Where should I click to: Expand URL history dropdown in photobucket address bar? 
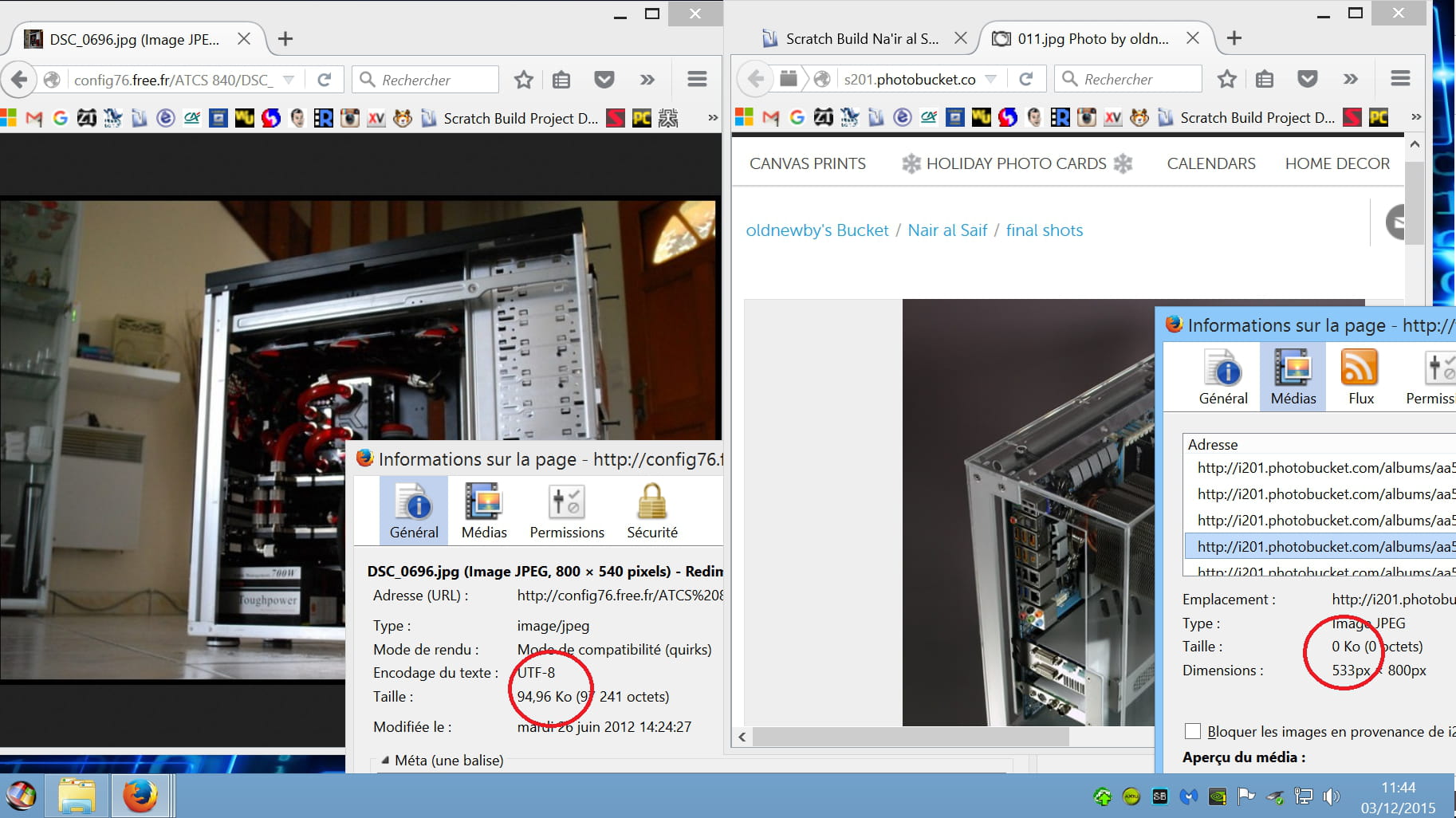coord(990,79)
